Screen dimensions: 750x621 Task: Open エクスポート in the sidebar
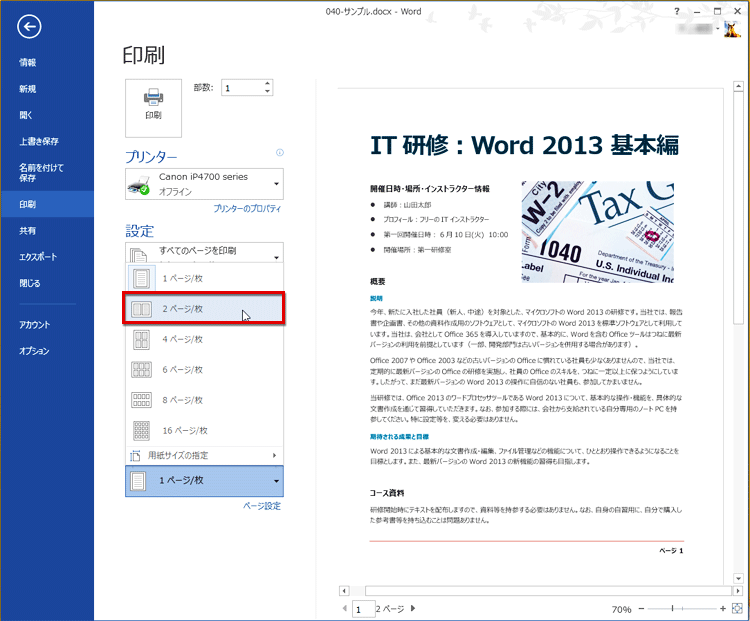coord(47,257)
